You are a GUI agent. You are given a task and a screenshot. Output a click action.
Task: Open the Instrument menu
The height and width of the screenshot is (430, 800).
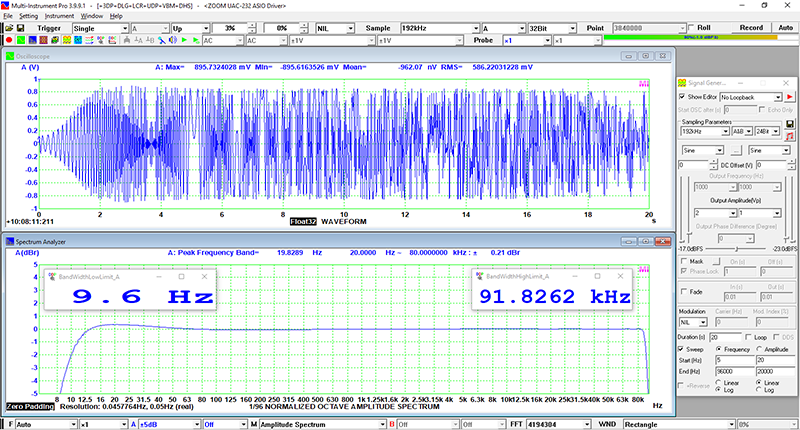pyautogui.click(x=61, y=17)
